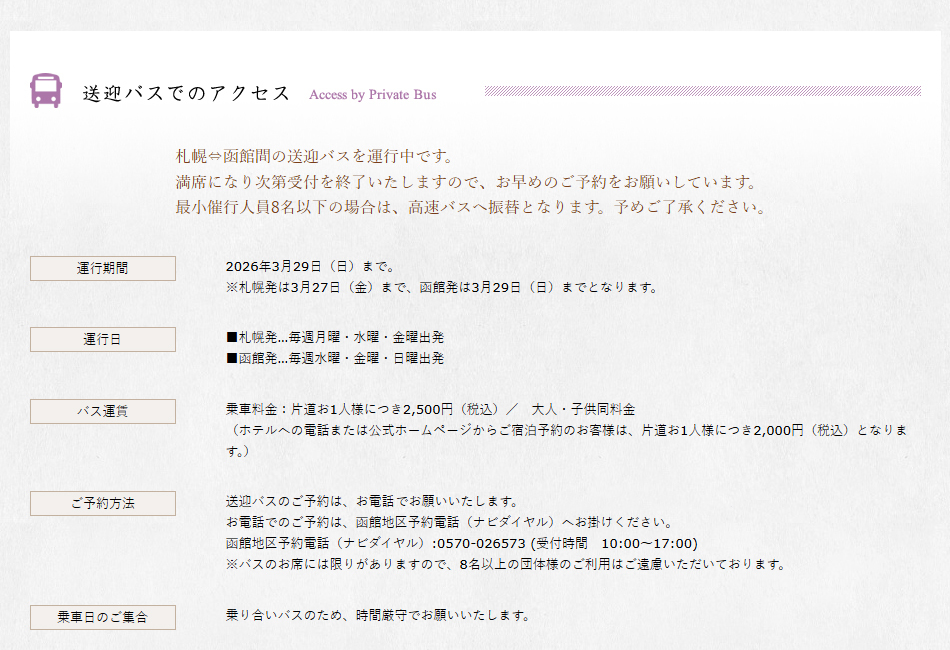Image resolution: width=950 pixels, height=650 pixels.
Task: Click the line ■札幌発…毎週月曜・水曜・金曜出発
Action: (x=335, y=337)
